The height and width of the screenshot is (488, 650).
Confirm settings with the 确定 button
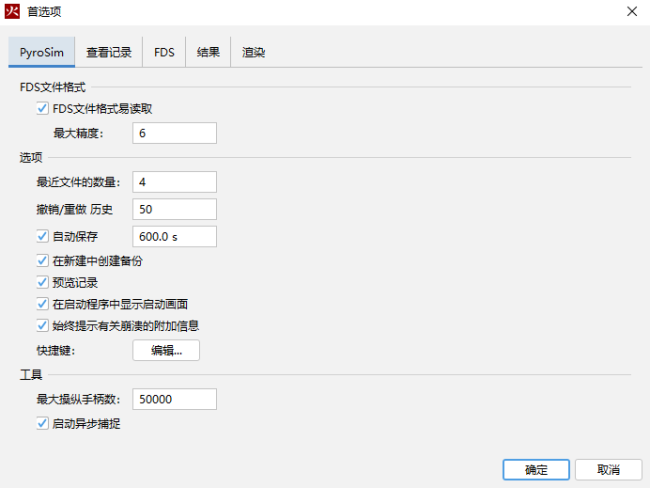point(535,470)
